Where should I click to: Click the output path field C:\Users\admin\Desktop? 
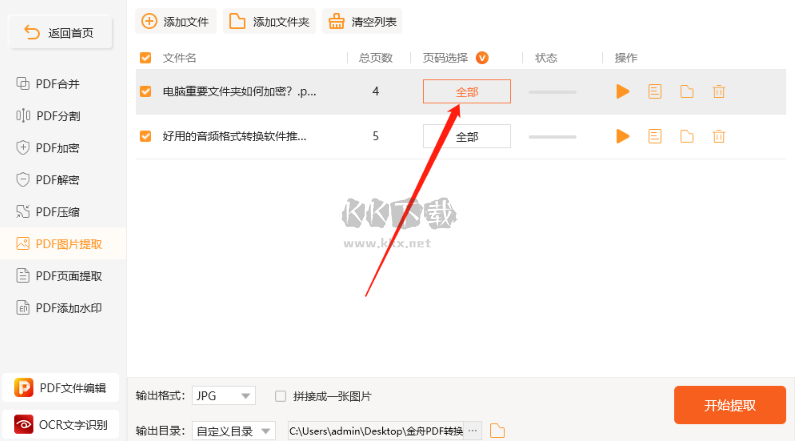[376, 431]
